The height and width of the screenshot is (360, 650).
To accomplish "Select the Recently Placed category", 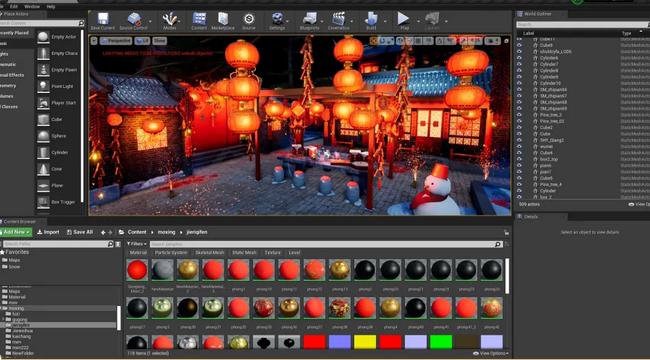I will coord(15,33).
